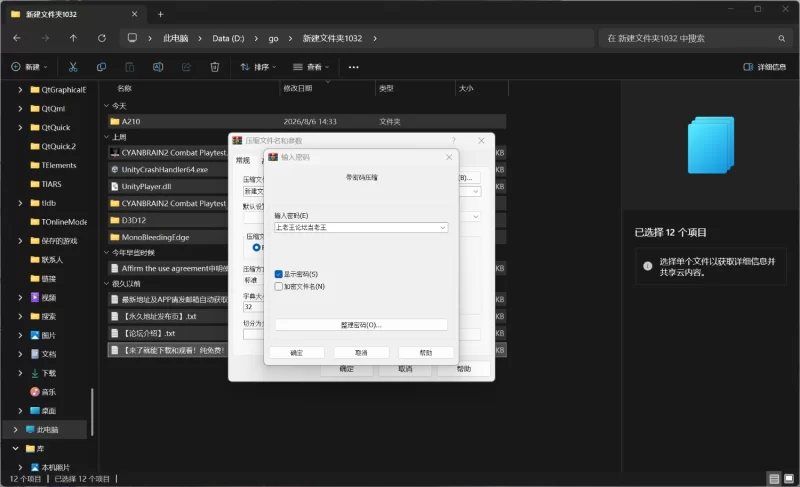Click the Copy icon in toolbar
Screen dimensions: 800x487
(x=102, y=67)
